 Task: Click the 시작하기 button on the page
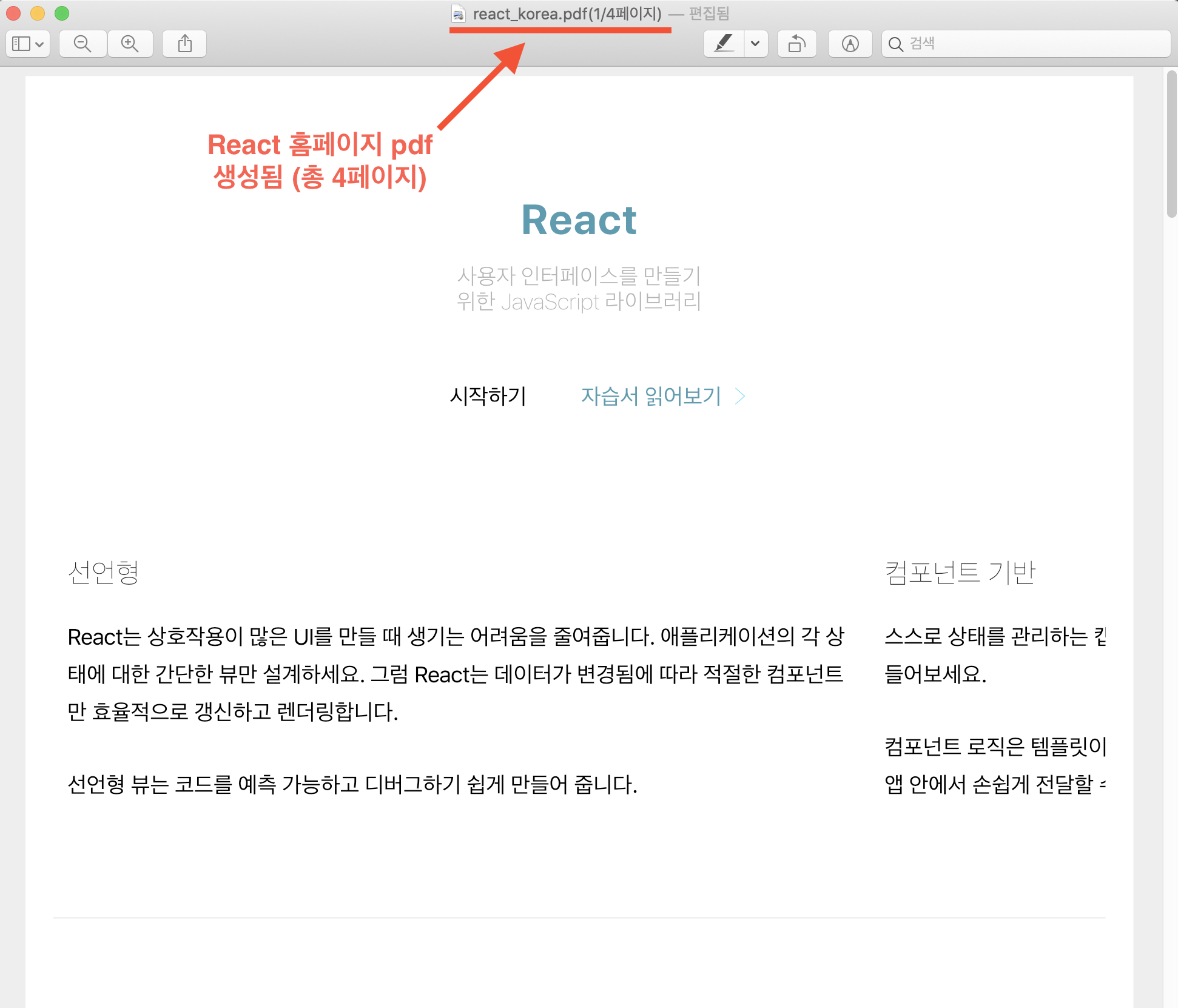pyautogui.click(x=488, y=396)
